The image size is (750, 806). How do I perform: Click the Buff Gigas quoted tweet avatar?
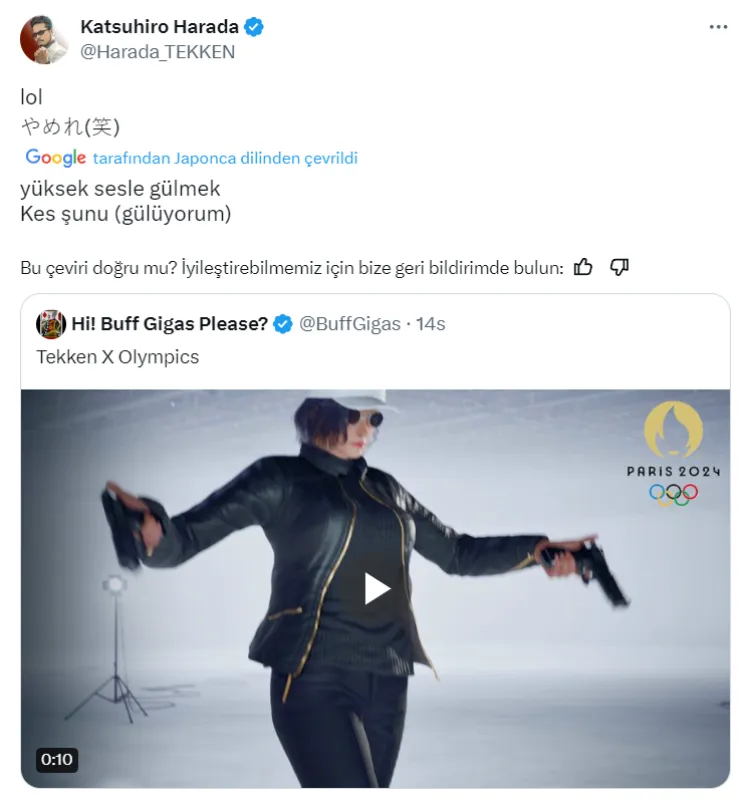(51, 323)
